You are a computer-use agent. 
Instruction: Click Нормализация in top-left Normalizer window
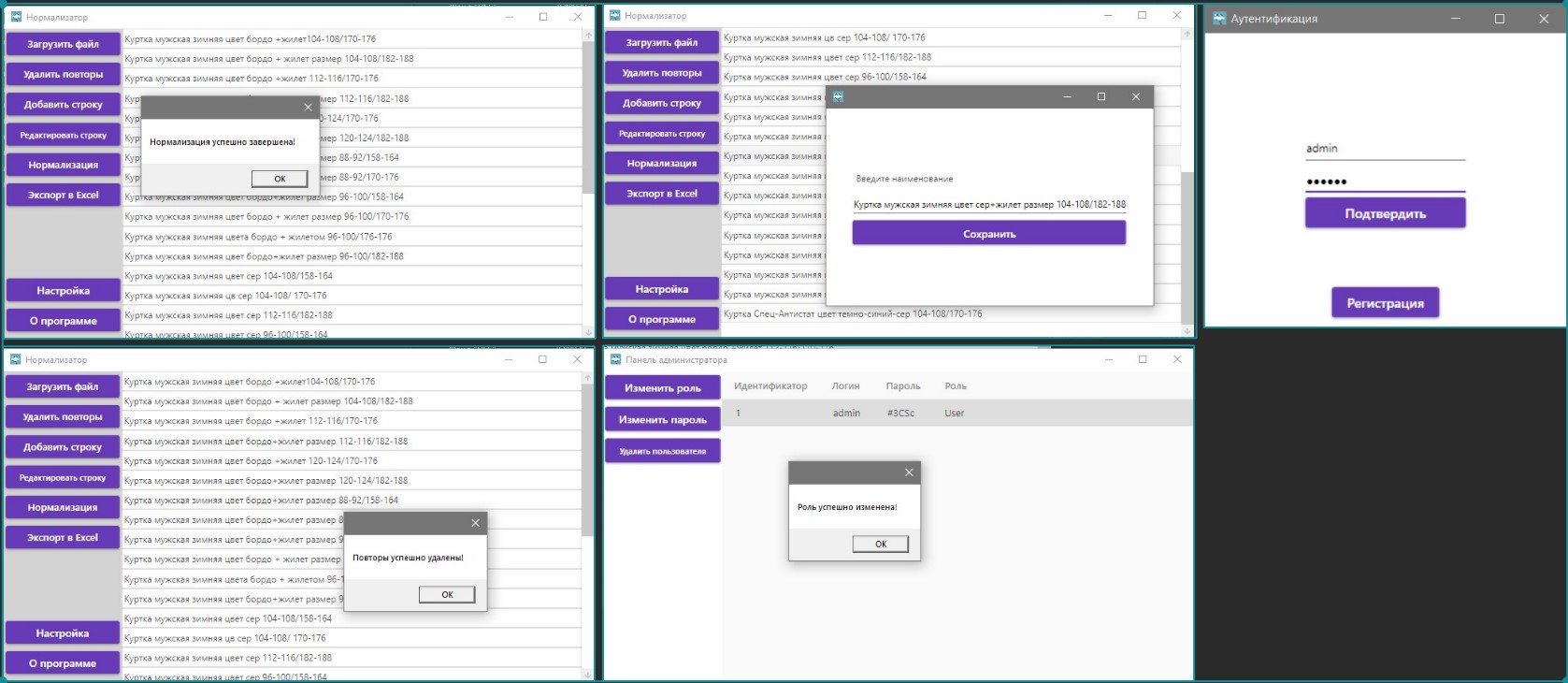64,165
